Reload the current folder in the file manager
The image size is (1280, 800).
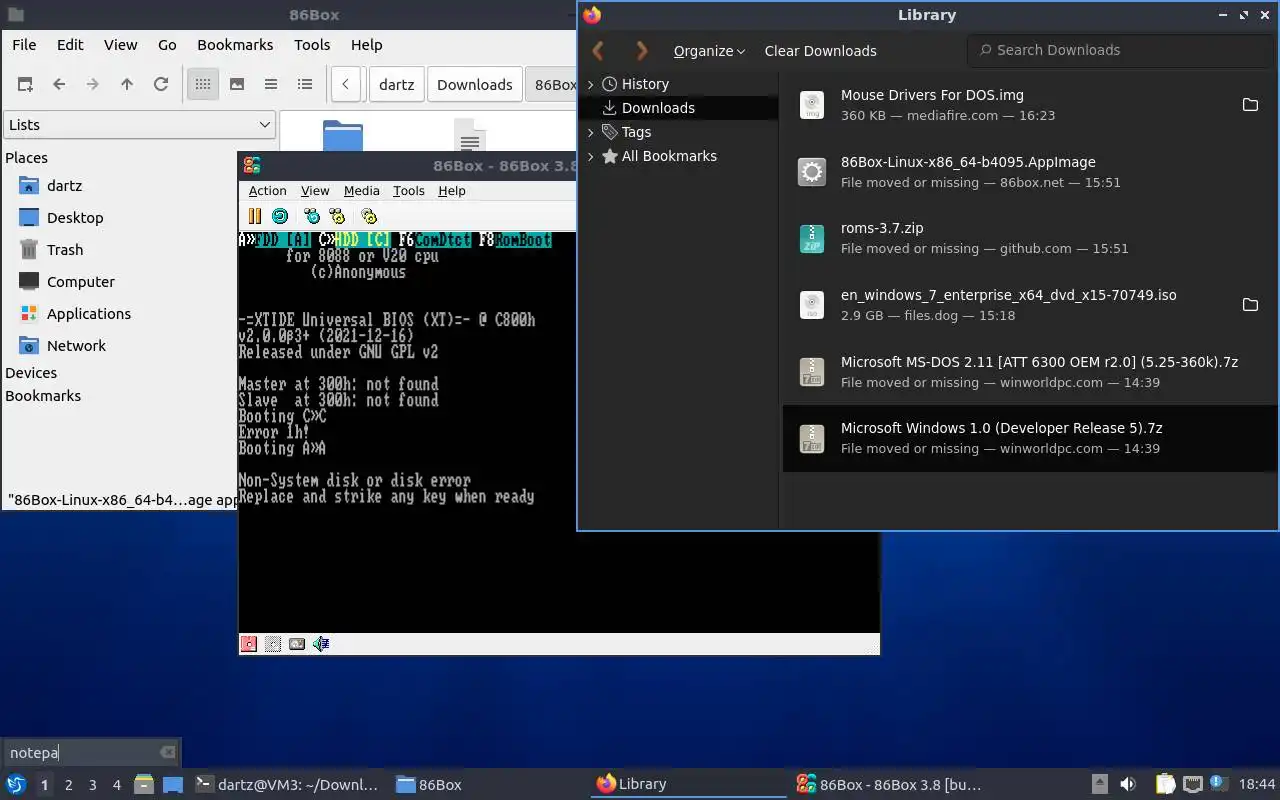click(x=161, y=84)
